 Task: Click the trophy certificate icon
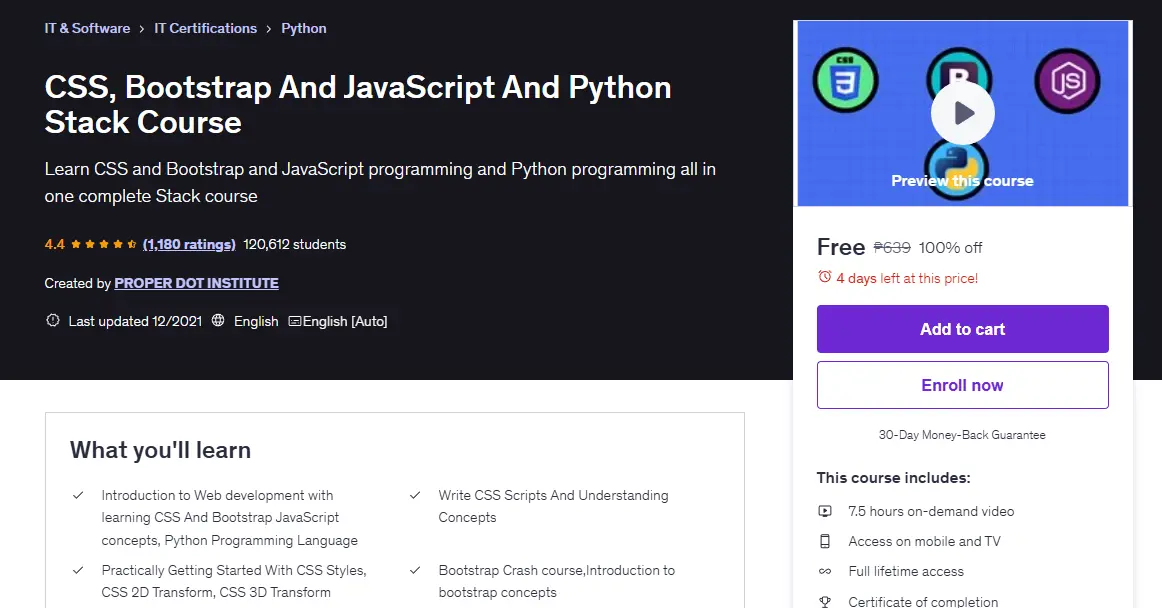coord(825,601)
